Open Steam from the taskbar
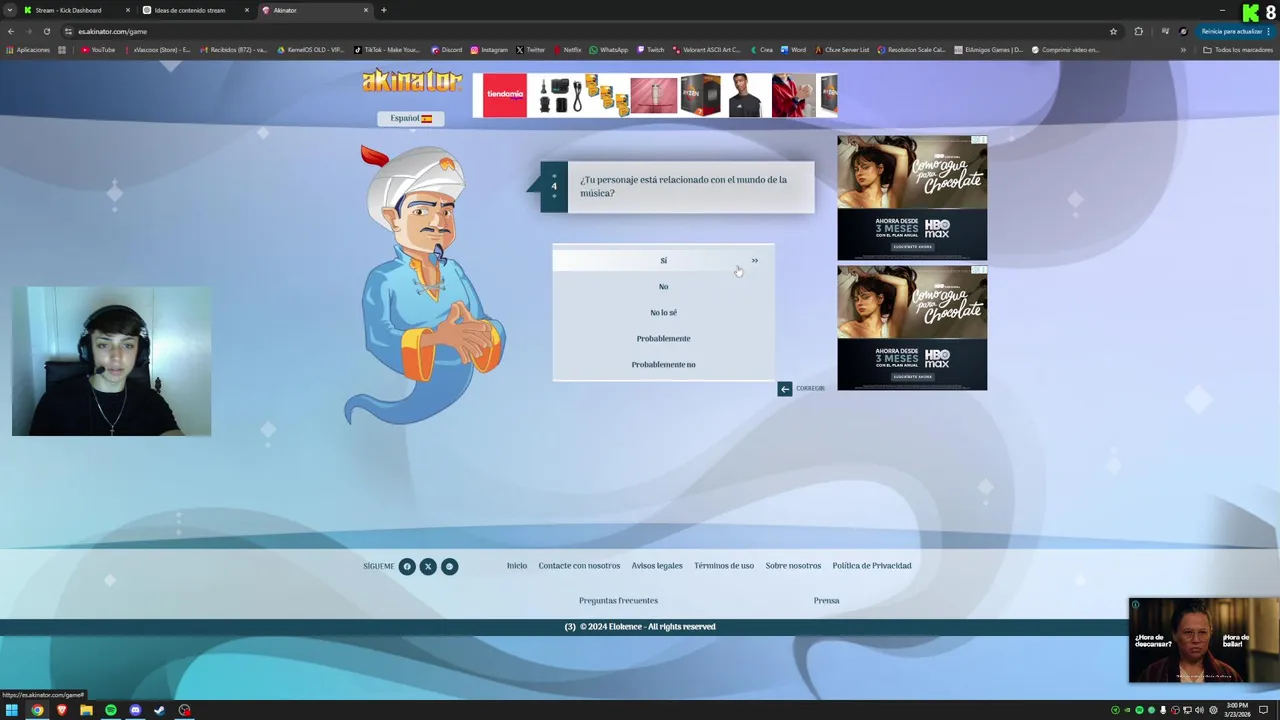The width and height of the screenshot is (1280, 720). click(x=159, y=710)
